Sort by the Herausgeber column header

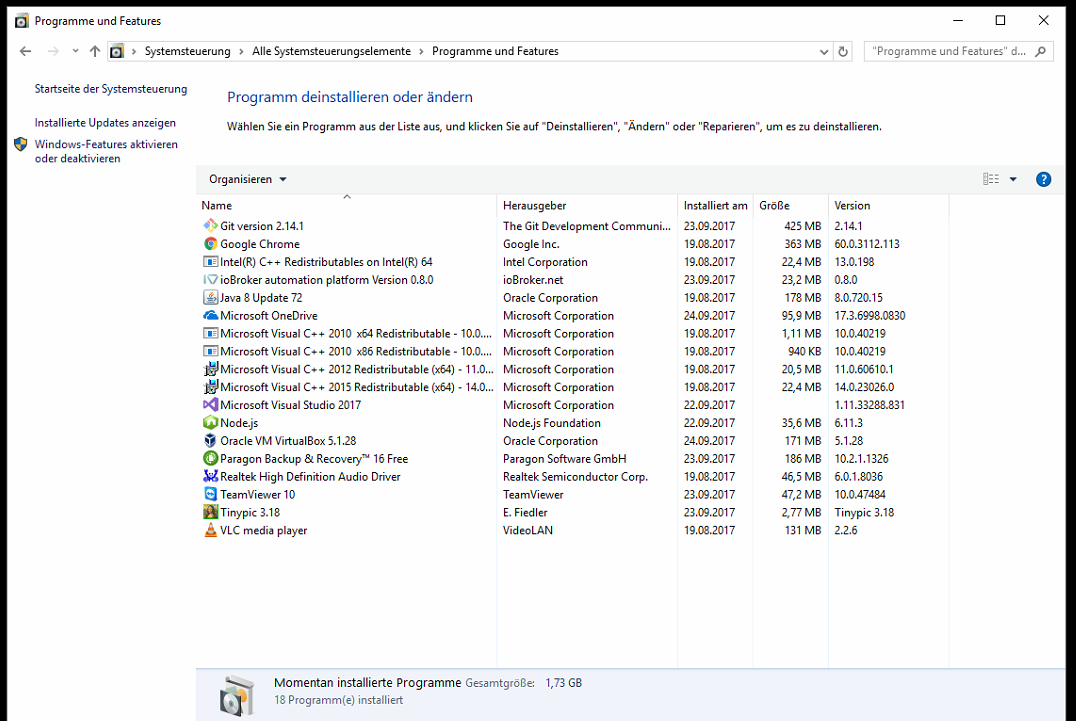(587, 205)
